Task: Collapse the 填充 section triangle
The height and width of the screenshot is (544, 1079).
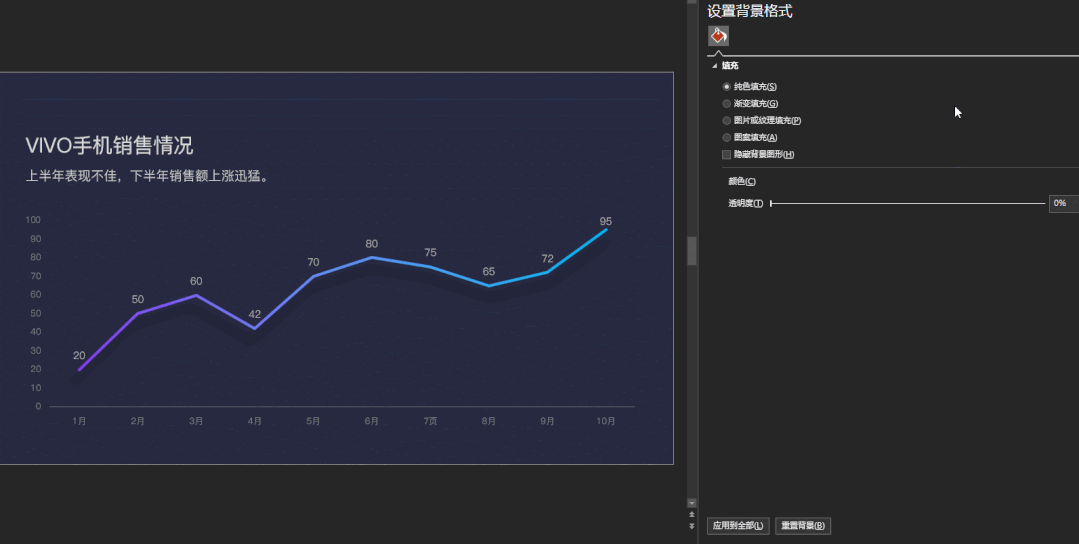Action: (x=714, y=66)
